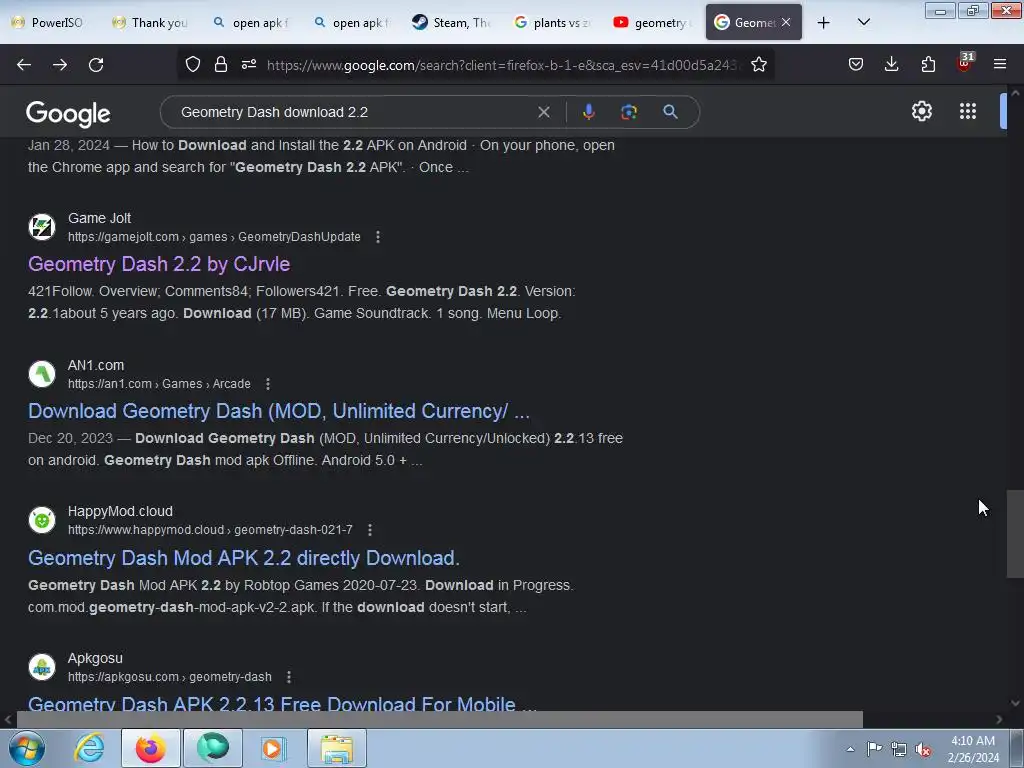This screenshot has width=1024, height=768.
Task: Click the HappyMod.cloud site favicon
Action: [x=42, y=520]
